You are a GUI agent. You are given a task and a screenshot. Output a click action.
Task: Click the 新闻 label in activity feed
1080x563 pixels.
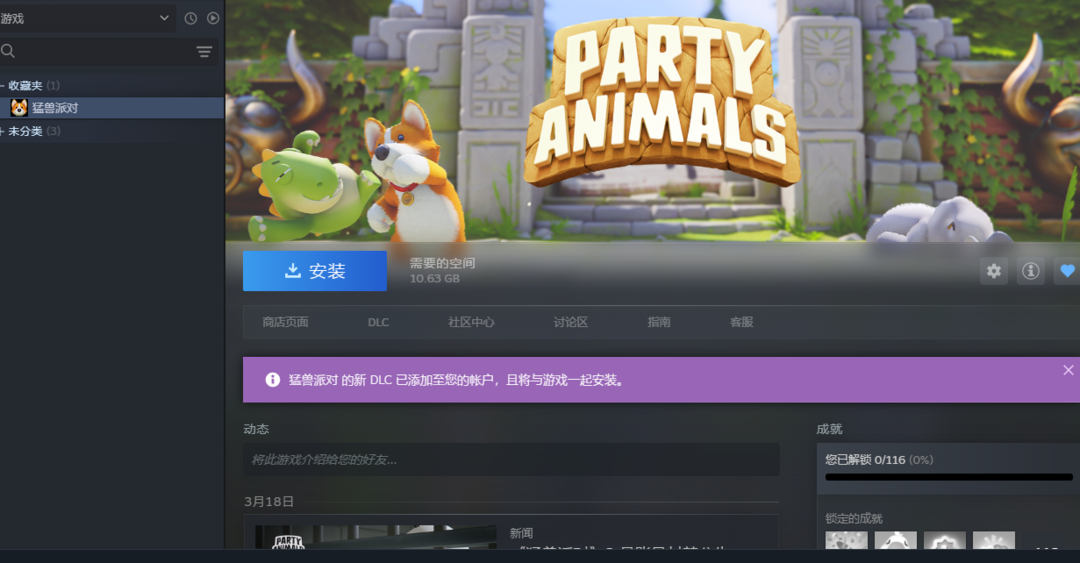521,533
